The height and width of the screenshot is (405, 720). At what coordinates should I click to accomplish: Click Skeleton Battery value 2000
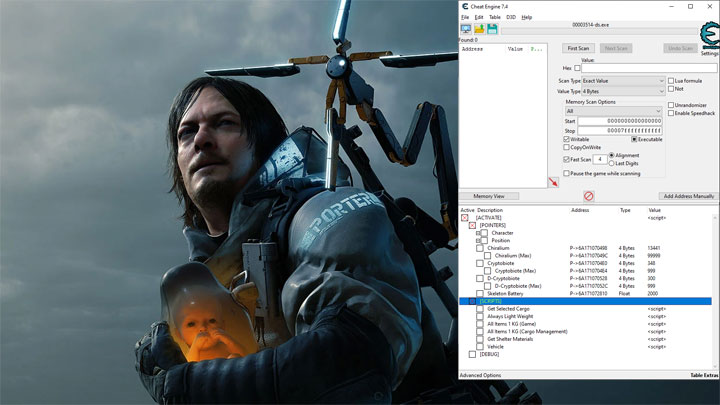click(x=652, y=293)
